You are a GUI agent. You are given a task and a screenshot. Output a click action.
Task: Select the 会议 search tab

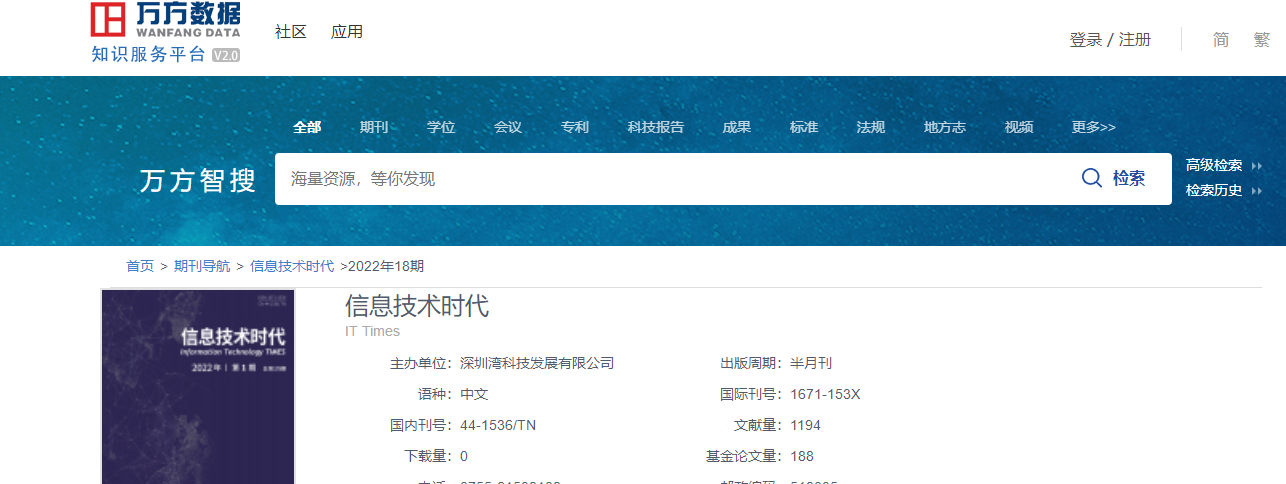pyautogui.click(x=508, y=127)
